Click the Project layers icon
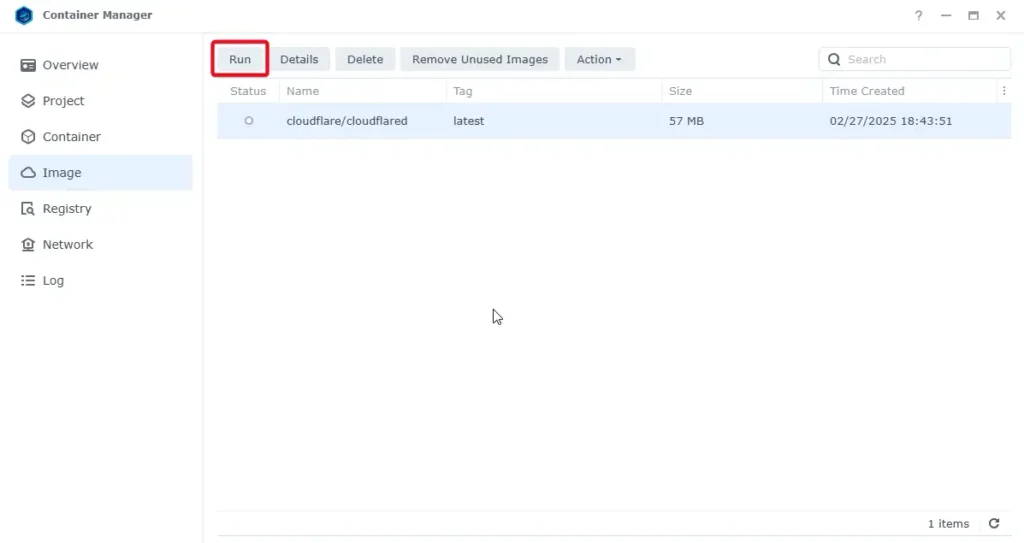1024x543 pixels. [x=28, y=101]
